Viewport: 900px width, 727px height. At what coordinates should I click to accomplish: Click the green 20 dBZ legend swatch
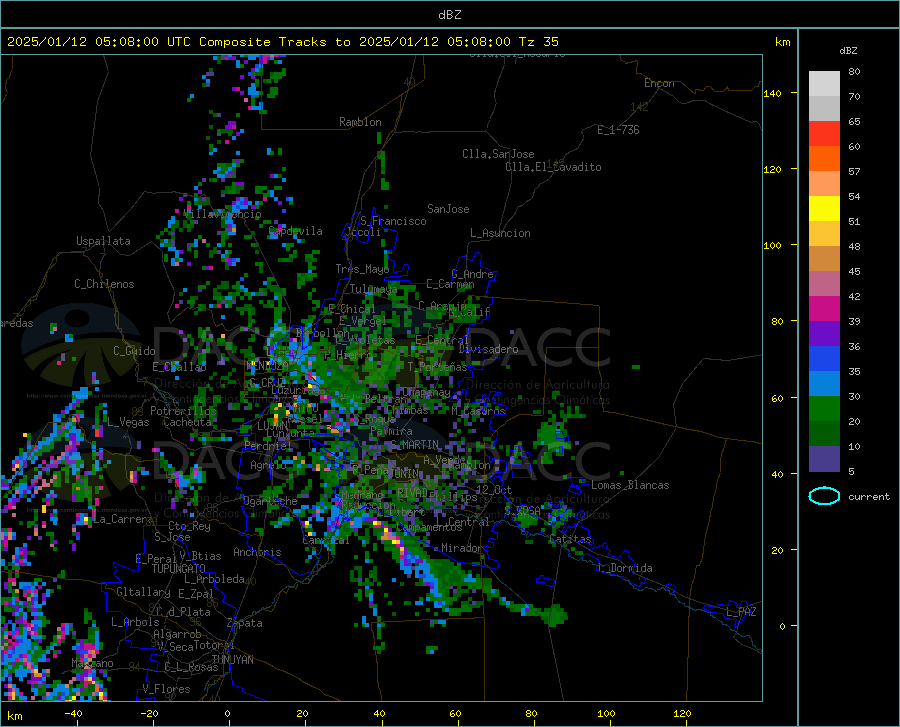pos(824,409)
